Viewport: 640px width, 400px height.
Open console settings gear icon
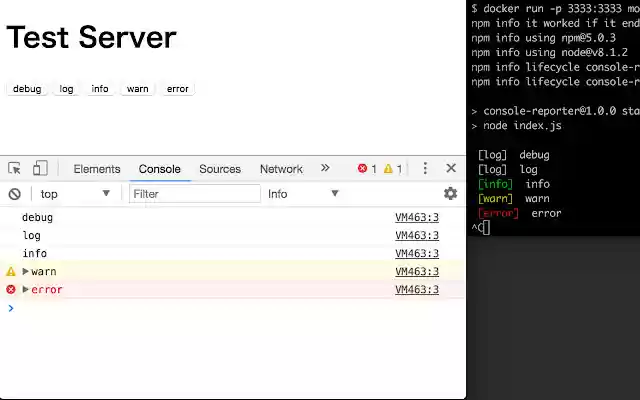(450, 193)
